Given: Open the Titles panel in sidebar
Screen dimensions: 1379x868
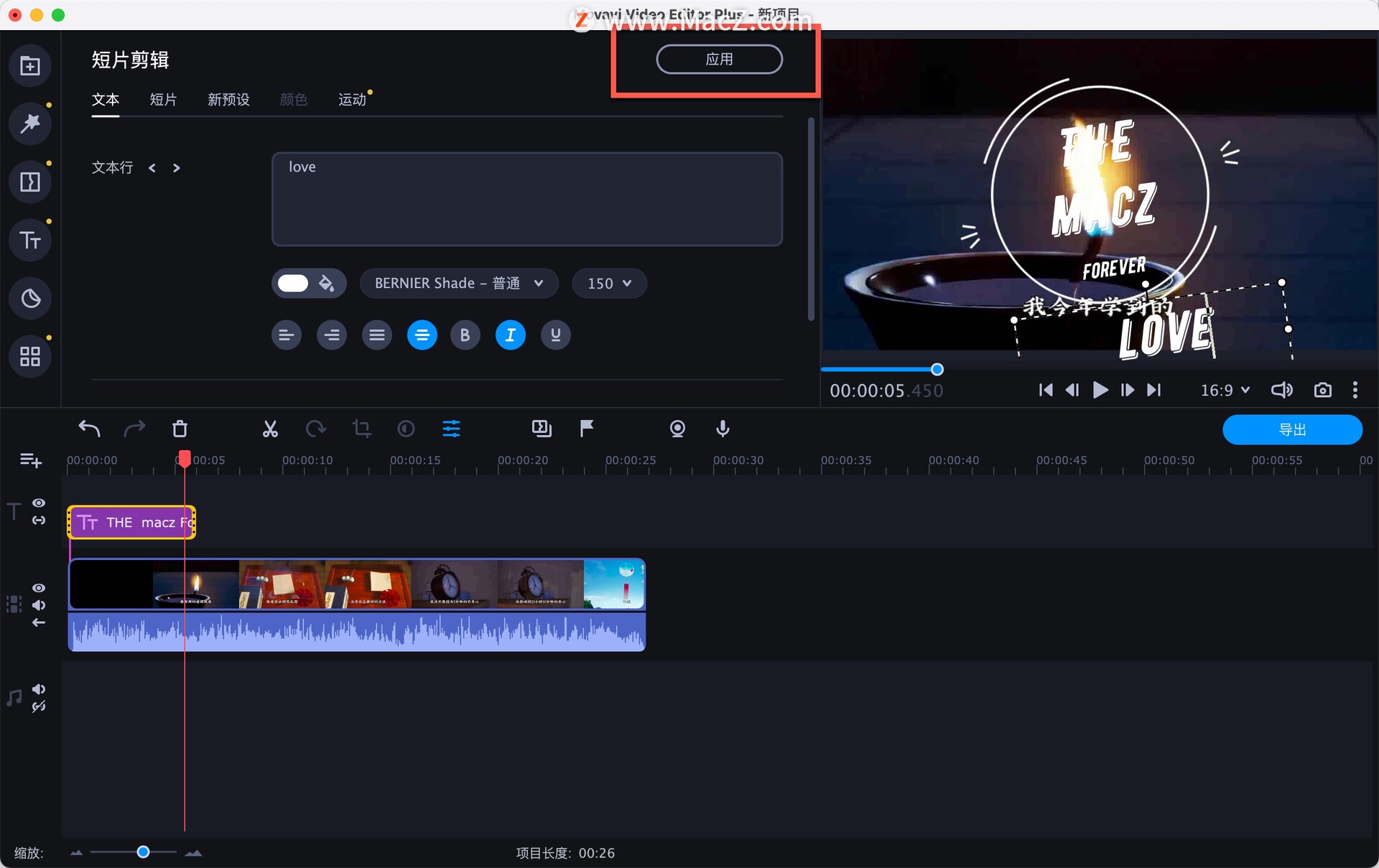Looking at the screenshot, I should (30, 241).
